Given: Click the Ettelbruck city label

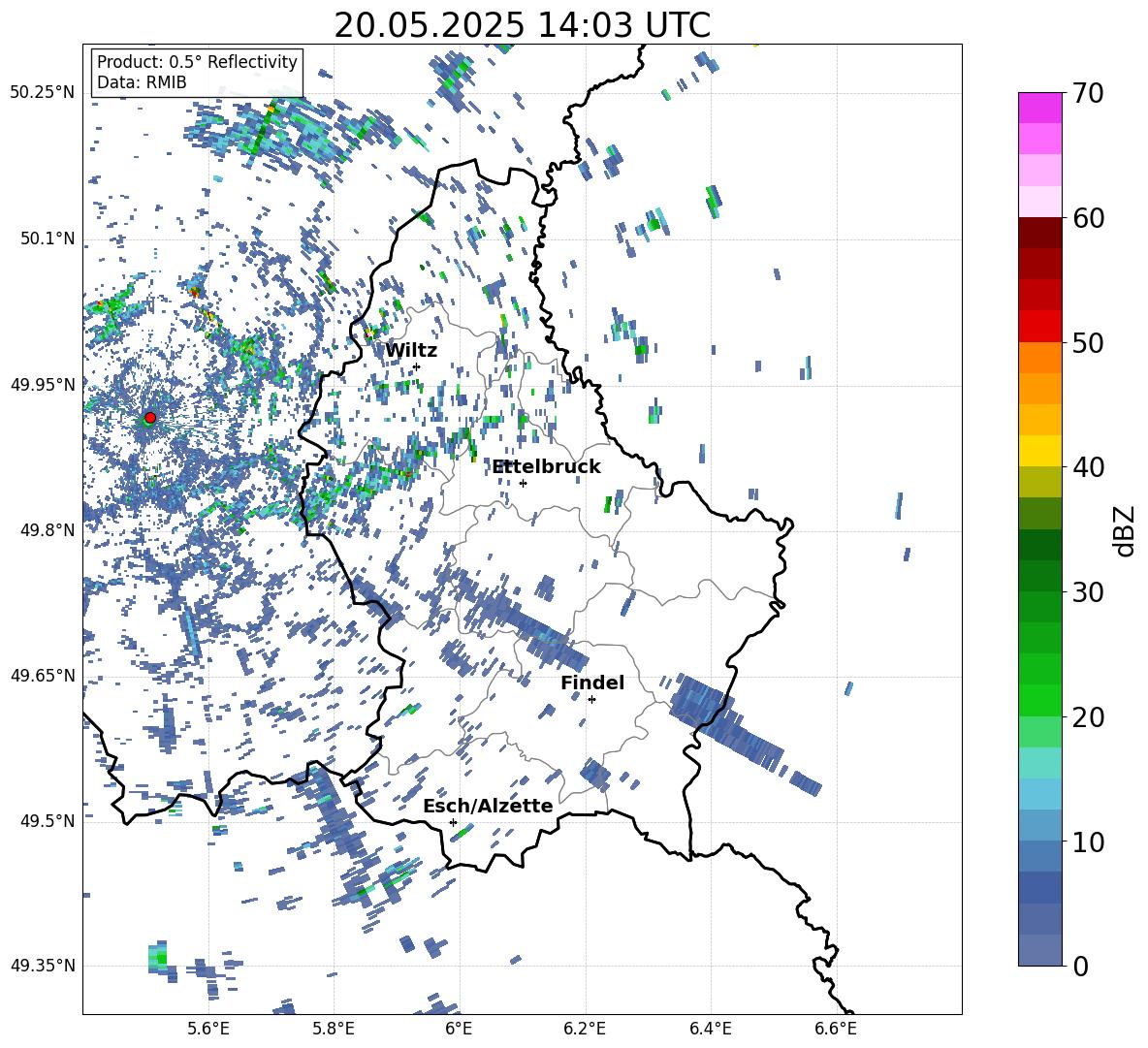Looking at the screenshot, I should (x=546, y=467).
